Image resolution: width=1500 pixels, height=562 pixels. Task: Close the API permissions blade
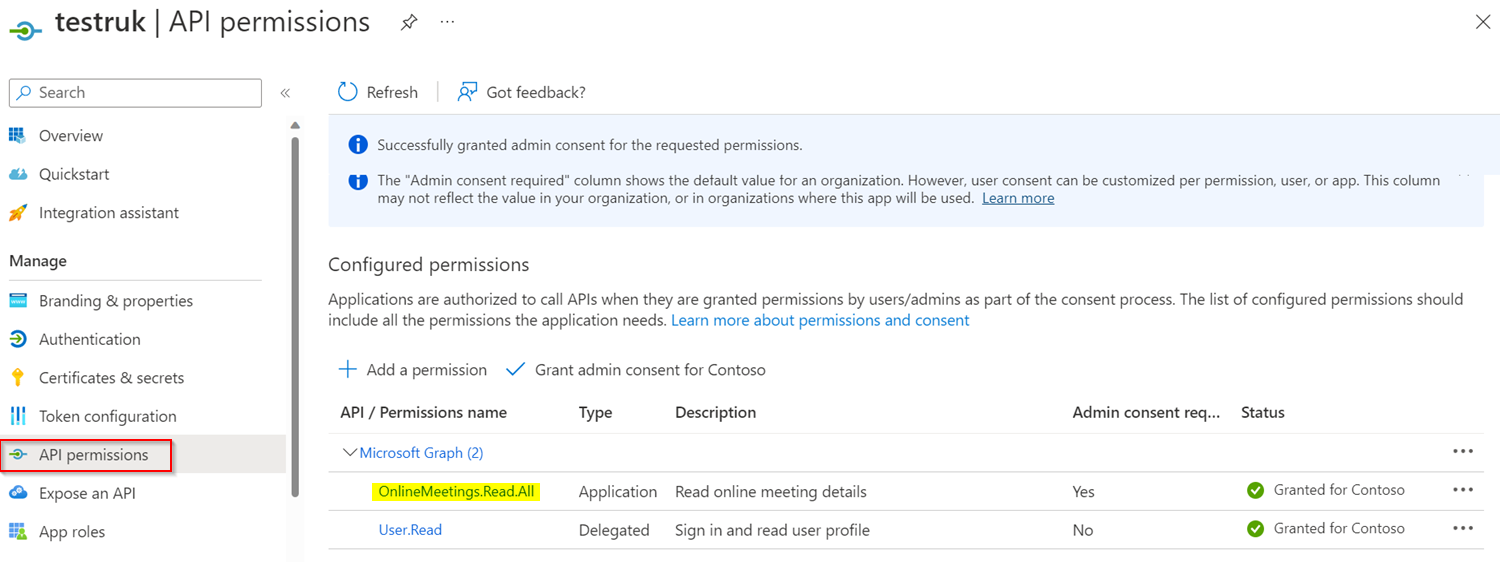point(1483,22)
